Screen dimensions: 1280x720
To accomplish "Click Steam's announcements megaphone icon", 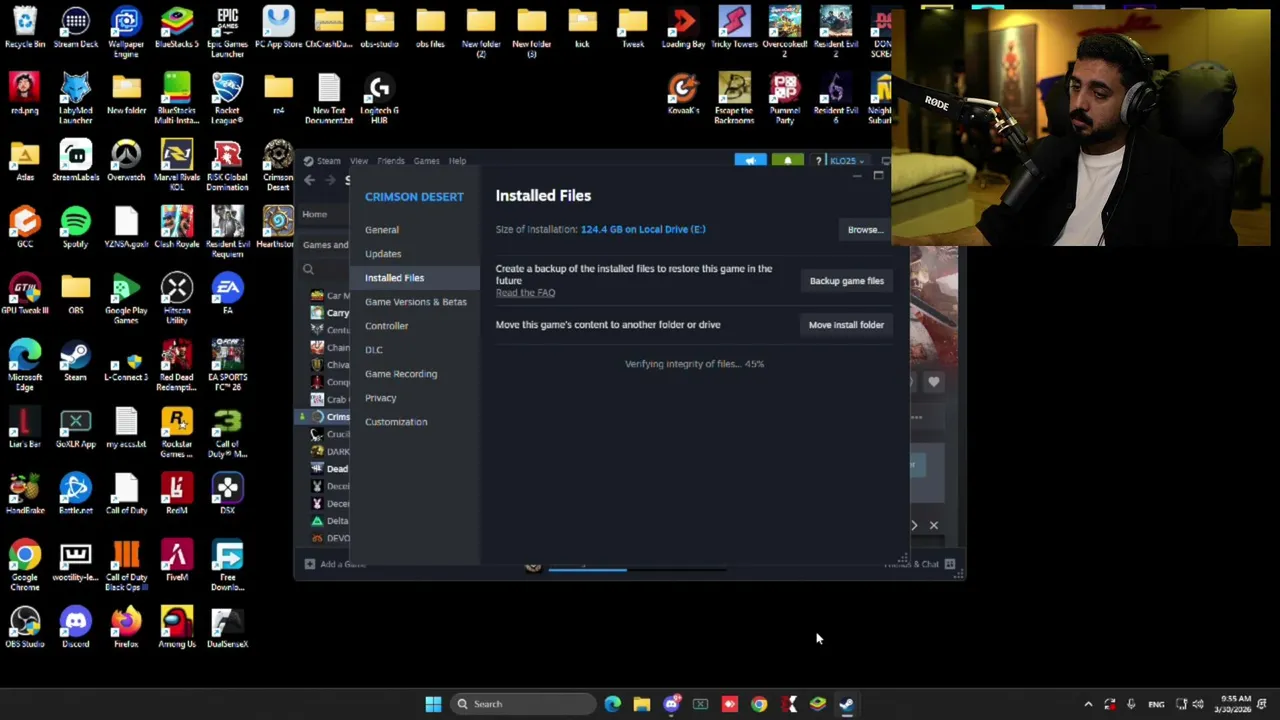I will (x=750, y=160).
